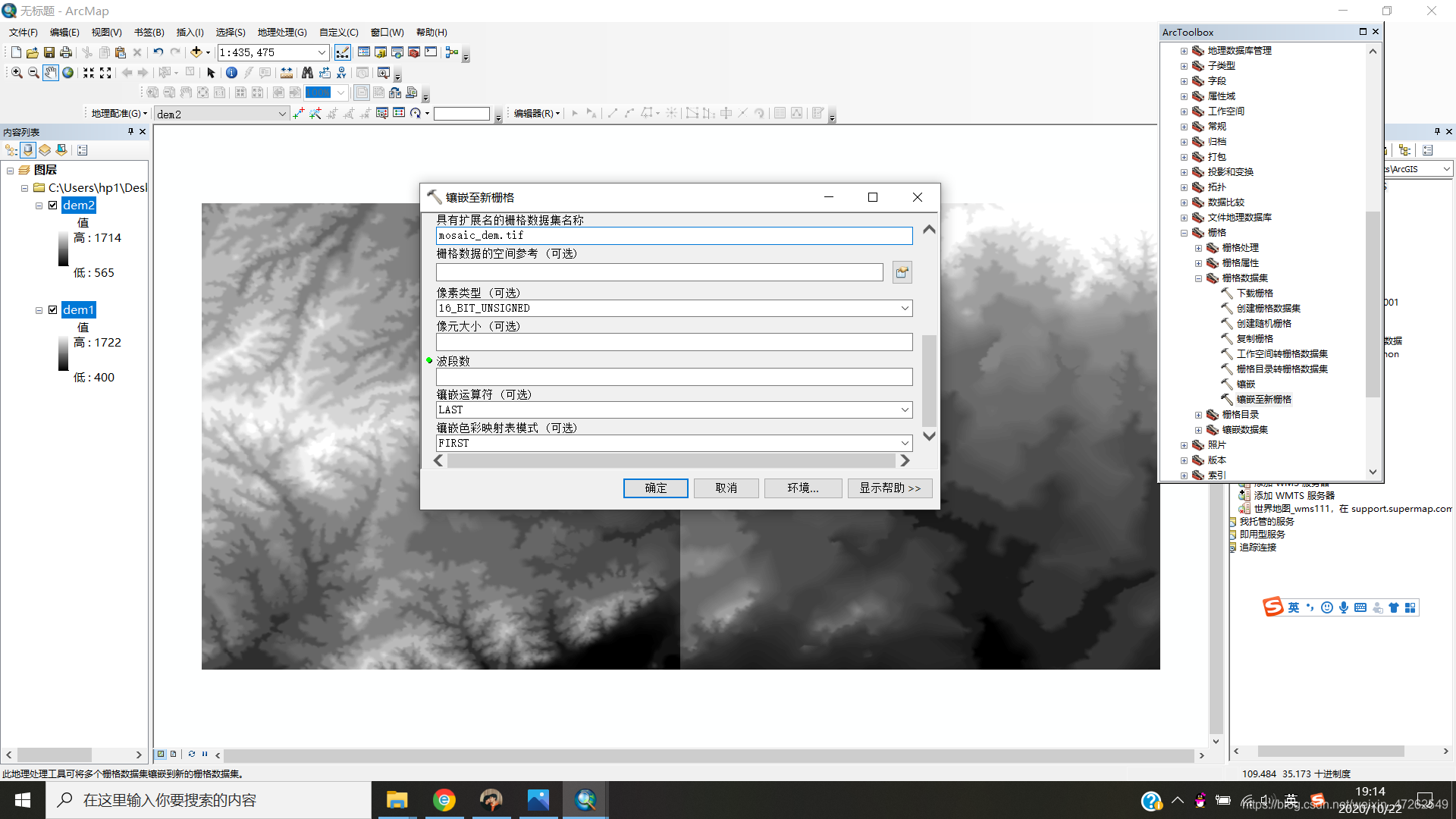Click the Add Control Points georeferencing tool
Image resolution: width=1456 pixels, height=819 pixels.
point(298,114)
